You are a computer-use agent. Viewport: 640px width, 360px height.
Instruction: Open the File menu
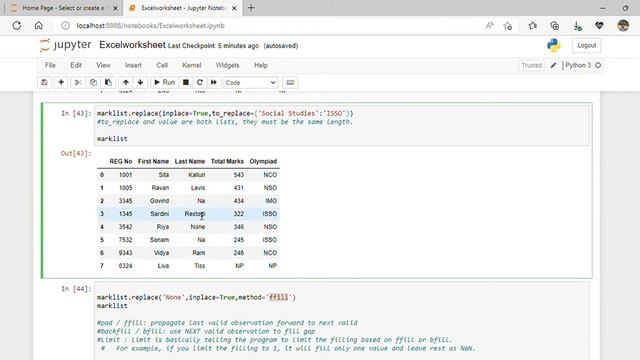[50, 65]
